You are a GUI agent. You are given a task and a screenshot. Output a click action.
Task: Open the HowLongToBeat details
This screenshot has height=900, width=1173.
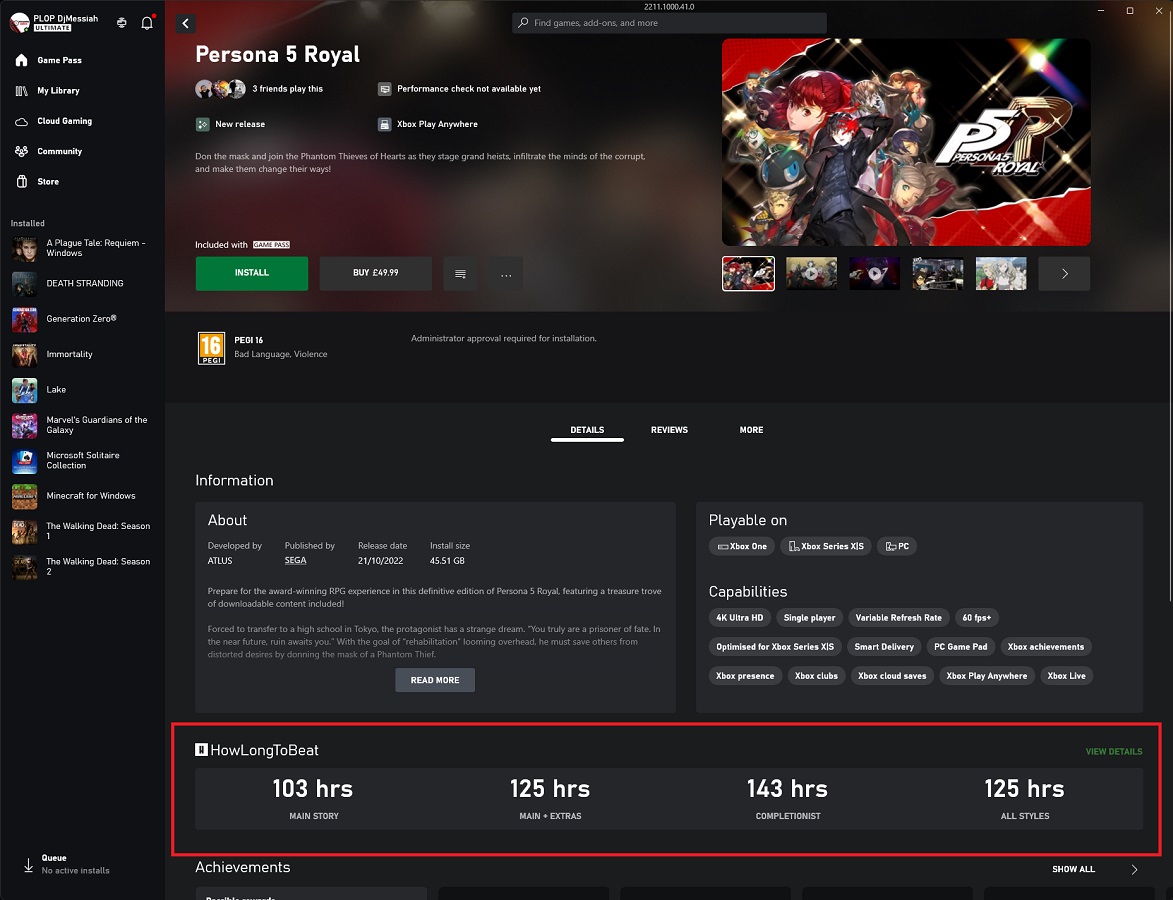tap(1113, 751)
